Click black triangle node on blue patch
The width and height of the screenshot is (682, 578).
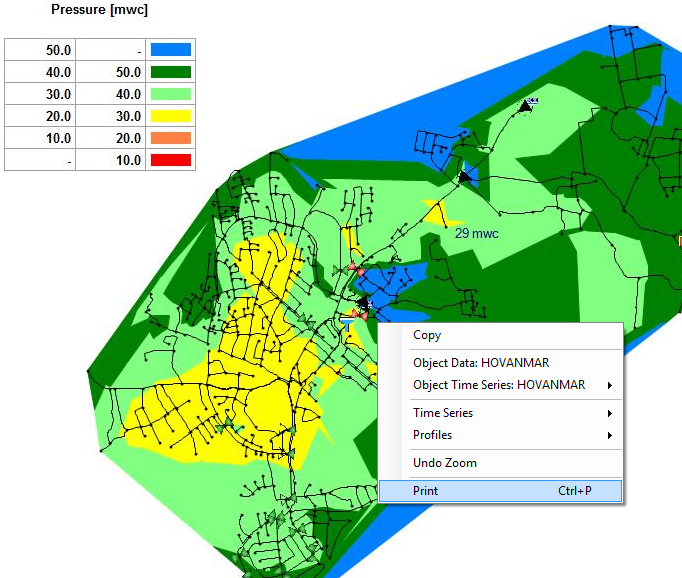point(464,177)
